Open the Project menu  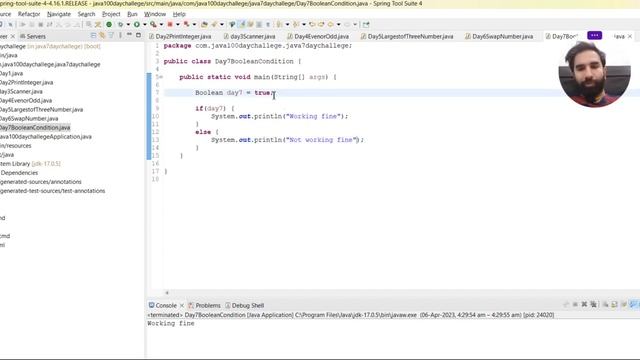click(x=111, y=14)
